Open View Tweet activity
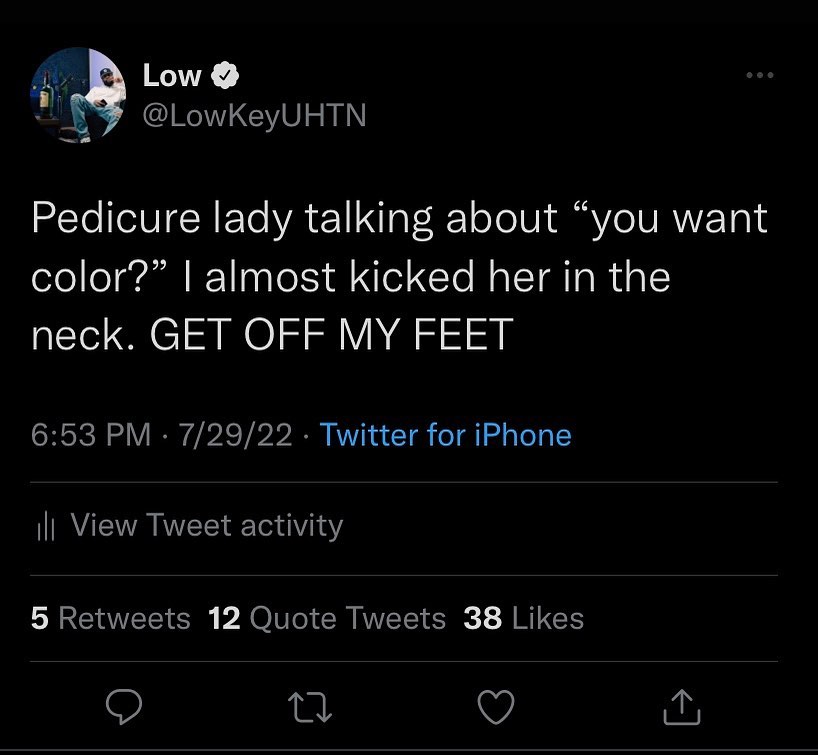Screen dimensions: 818x755 pyautogui.click(x=206, y=525)
